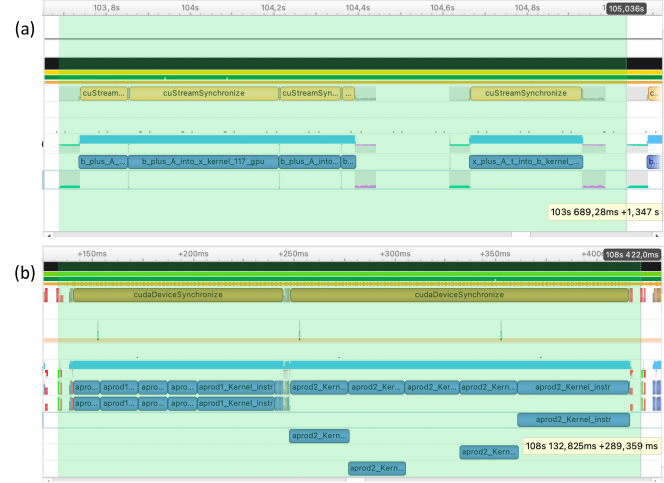The image size is (664, 483).
Task: Select the small "..." API call block
Action: pos(348,93)
